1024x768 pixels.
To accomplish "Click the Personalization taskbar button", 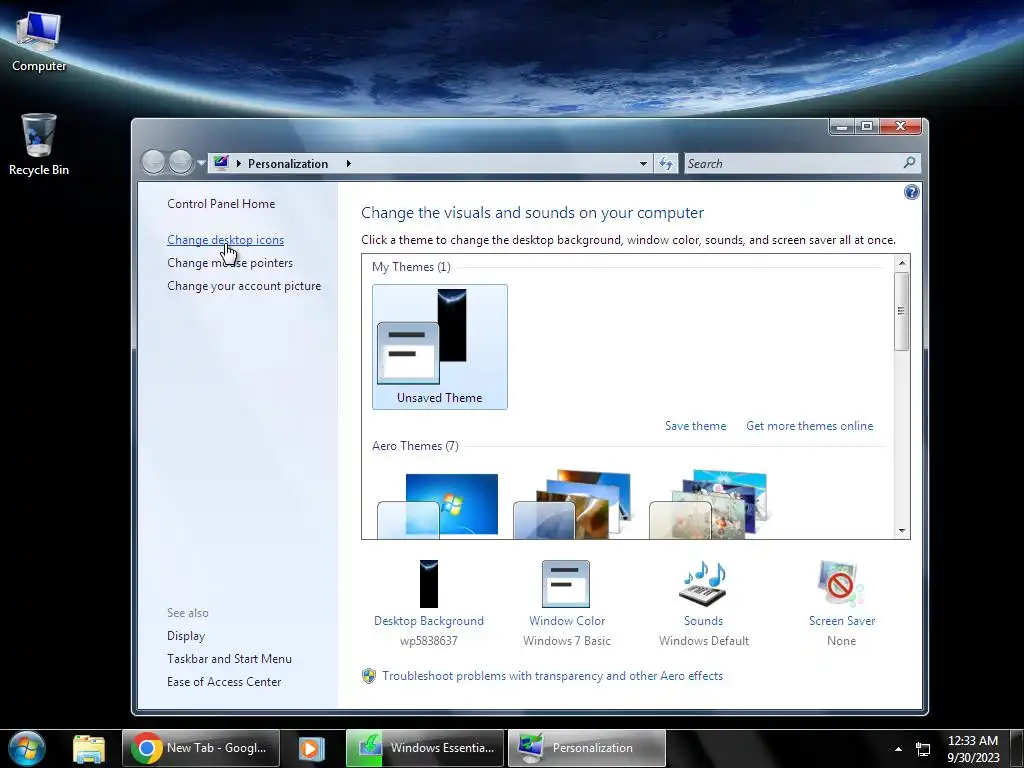I will (586, 748).
